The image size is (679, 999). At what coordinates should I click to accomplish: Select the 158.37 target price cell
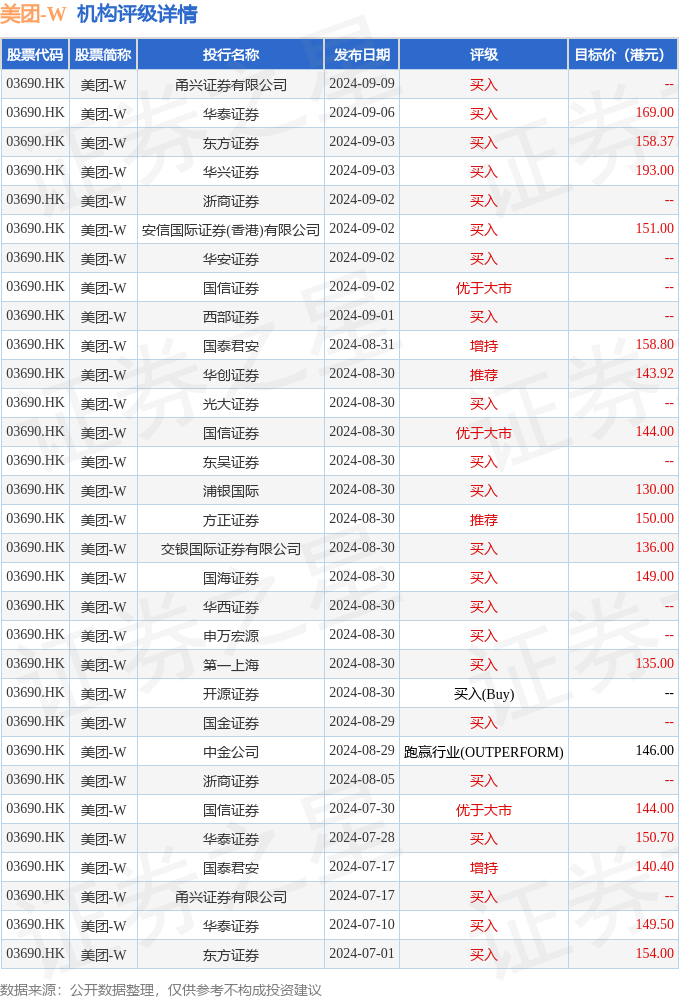point(654,142)
